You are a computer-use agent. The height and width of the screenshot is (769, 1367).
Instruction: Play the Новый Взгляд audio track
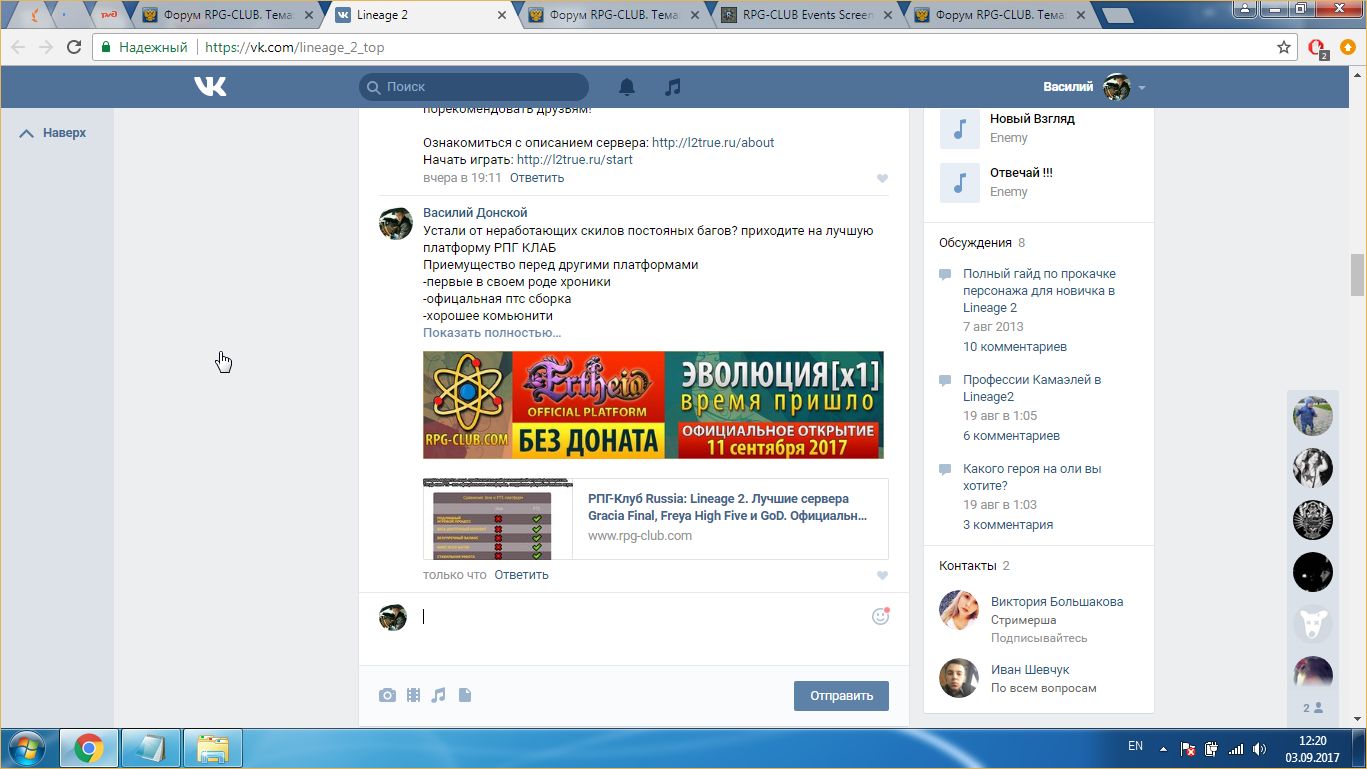tap(959, 129)
